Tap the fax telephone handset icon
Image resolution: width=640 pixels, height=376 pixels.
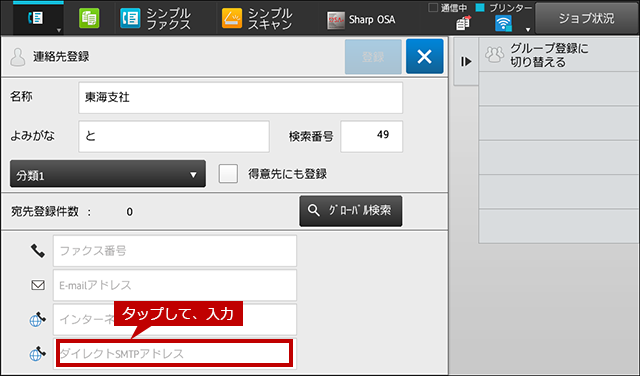click(38, 251)
